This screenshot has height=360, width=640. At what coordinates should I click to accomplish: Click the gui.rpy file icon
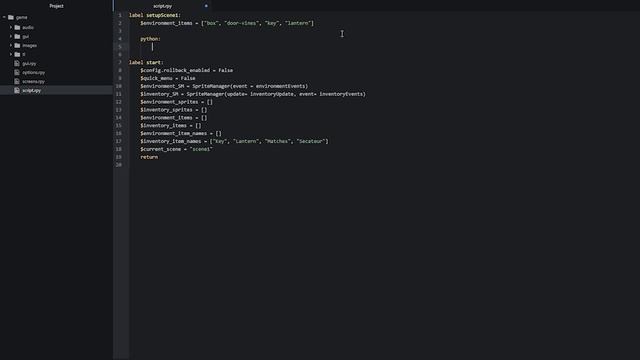(17, 63)
